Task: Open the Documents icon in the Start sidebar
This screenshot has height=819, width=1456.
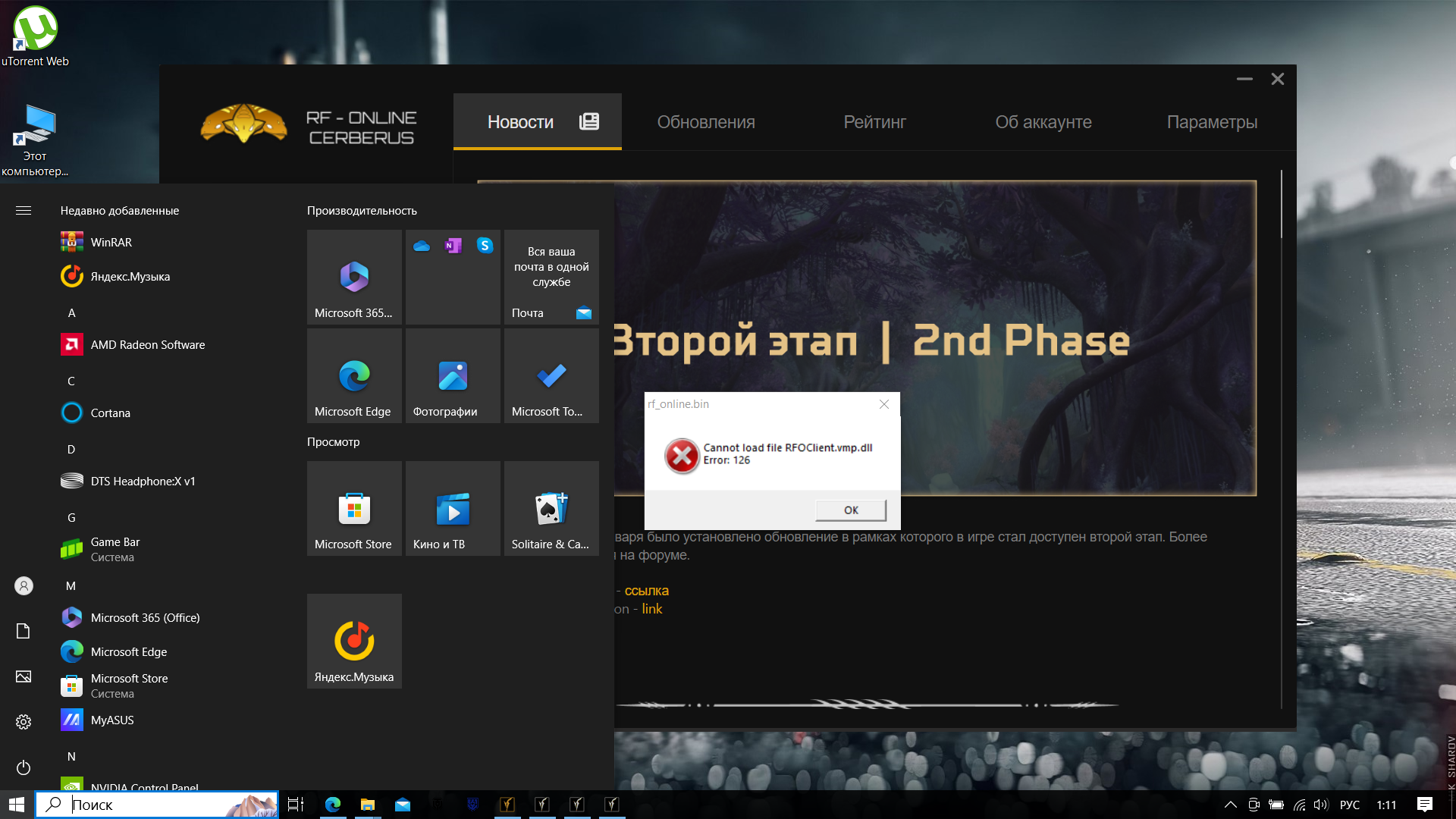Action: click(x=24, y=631)
